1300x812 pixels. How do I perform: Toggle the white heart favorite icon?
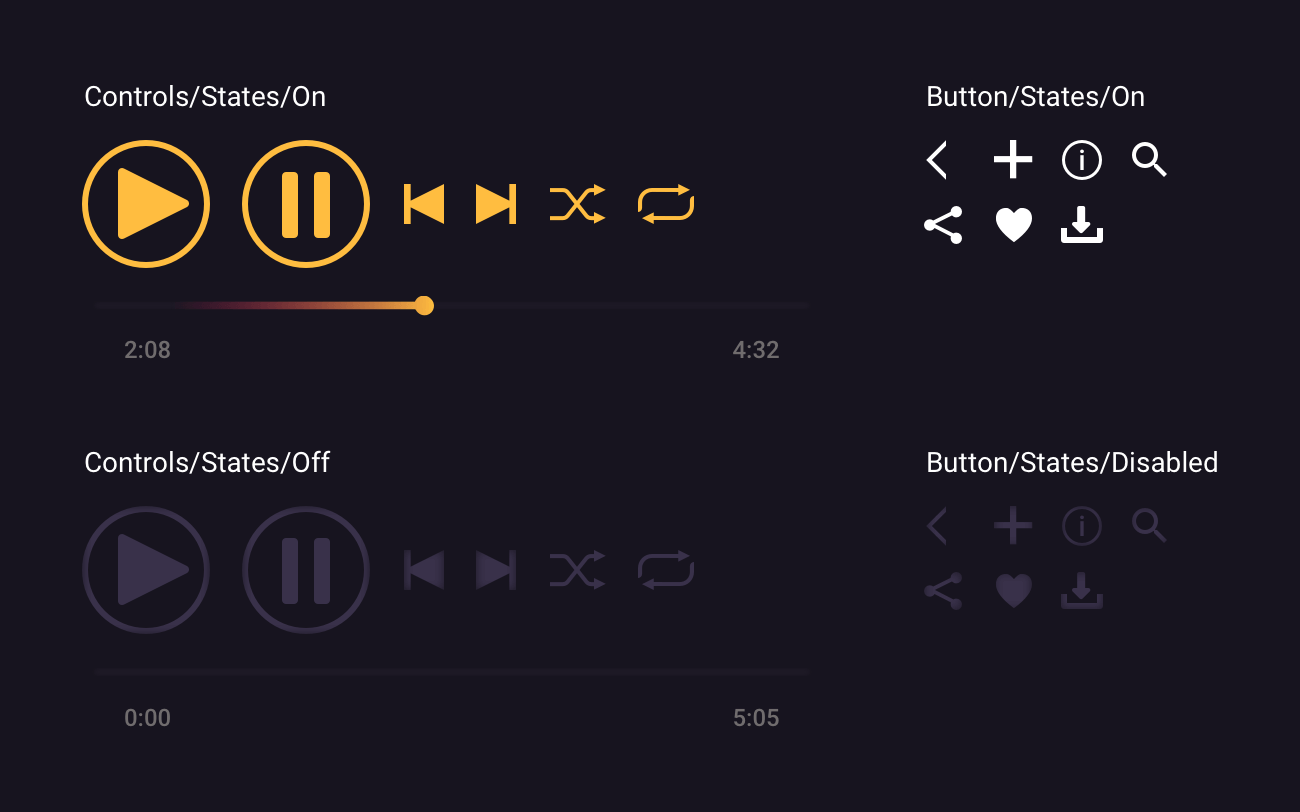click(x=1013, y=226)
